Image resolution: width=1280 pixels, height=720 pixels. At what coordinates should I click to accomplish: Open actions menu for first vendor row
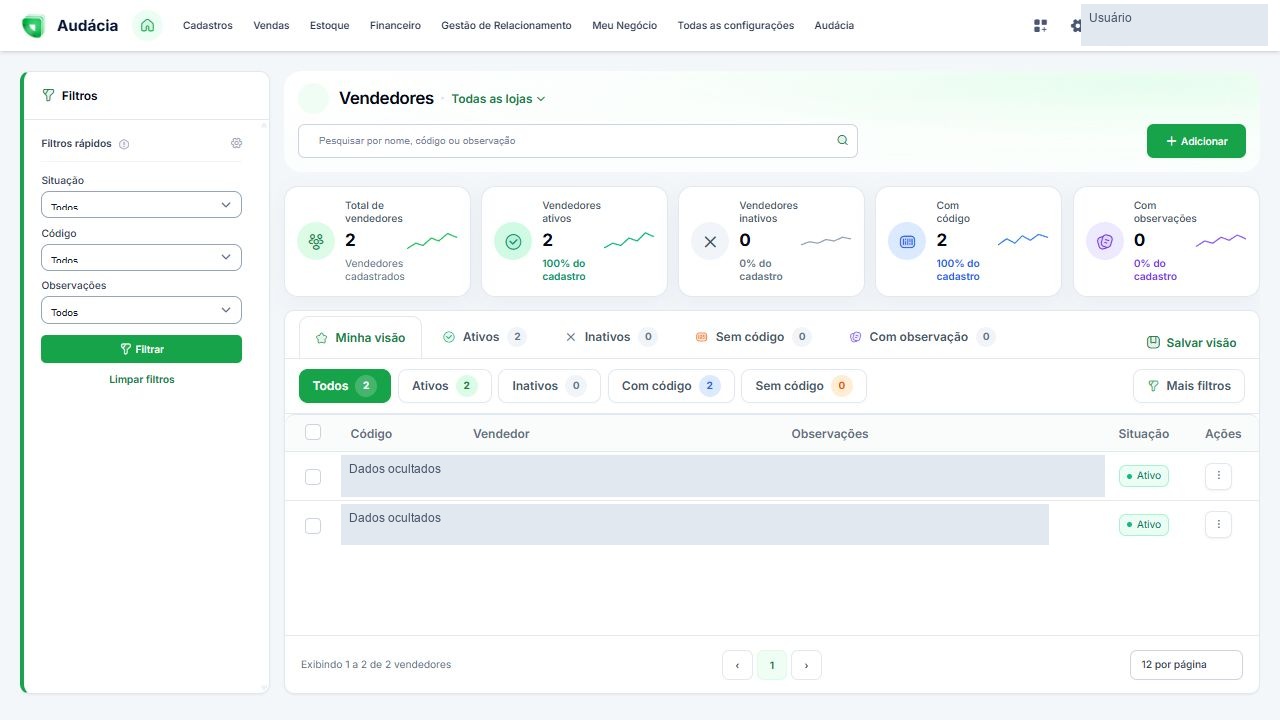coord(1218,476)
